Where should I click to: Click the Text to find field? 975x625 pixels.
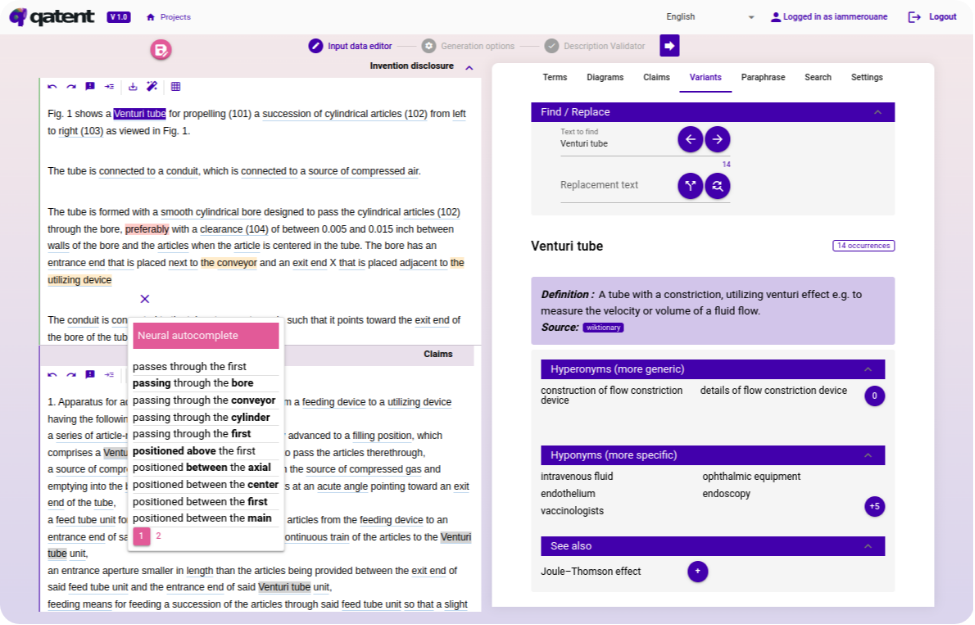click(616, 144)
